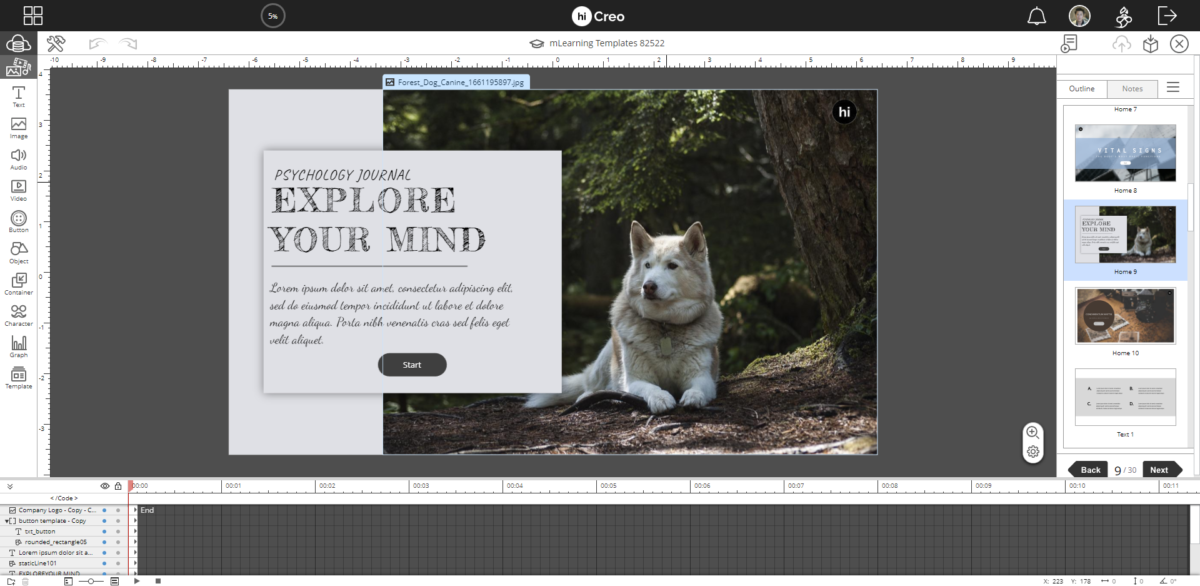Click the zoom in magnifier on canvas
1200x586 pixels.
pyautogui.click(x=1033, y=433)
